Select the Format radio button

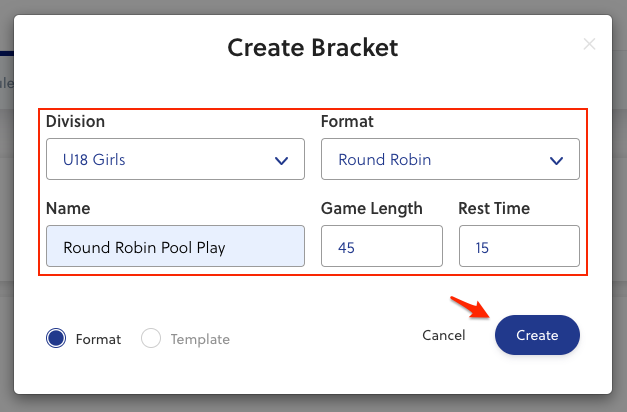coord(56,338)
